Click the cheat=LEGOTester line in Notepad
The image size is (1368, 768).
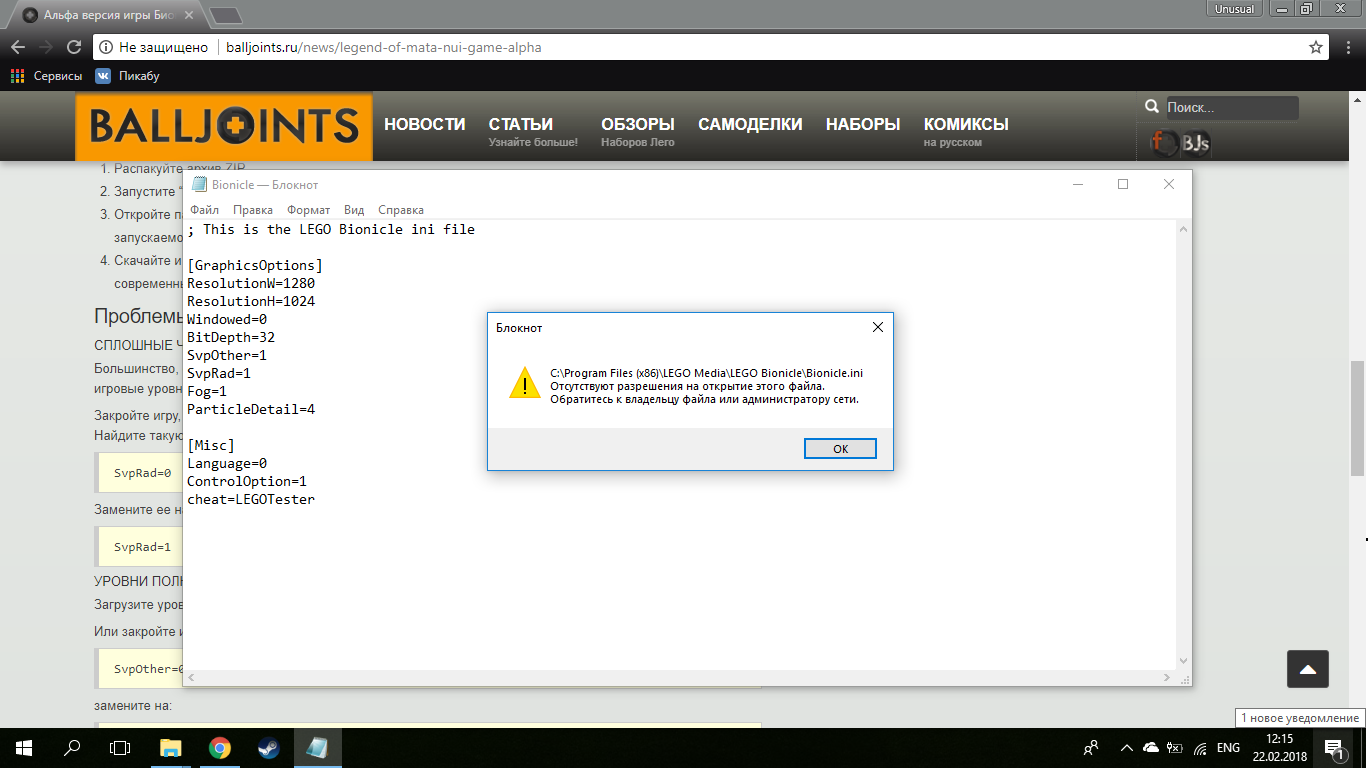pos(251,499)
